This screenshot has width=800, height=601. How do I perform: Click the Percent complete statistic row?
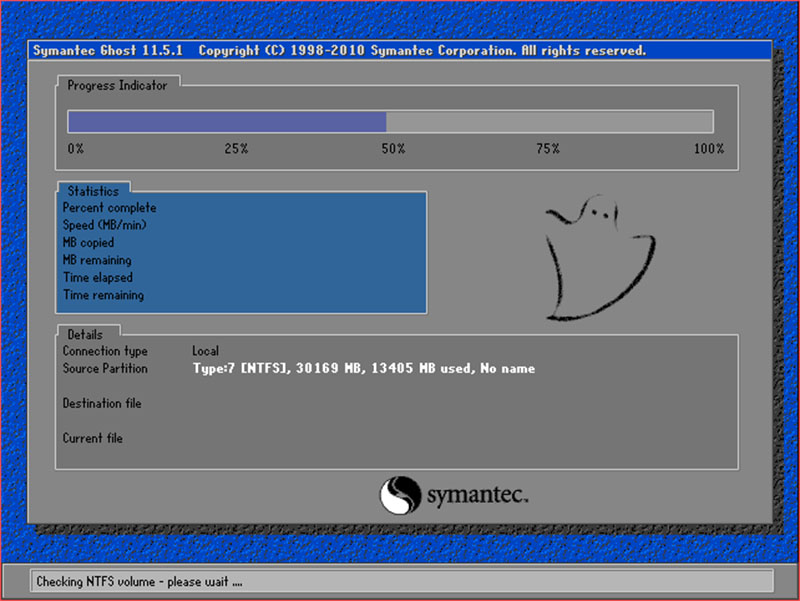[241, 208]
